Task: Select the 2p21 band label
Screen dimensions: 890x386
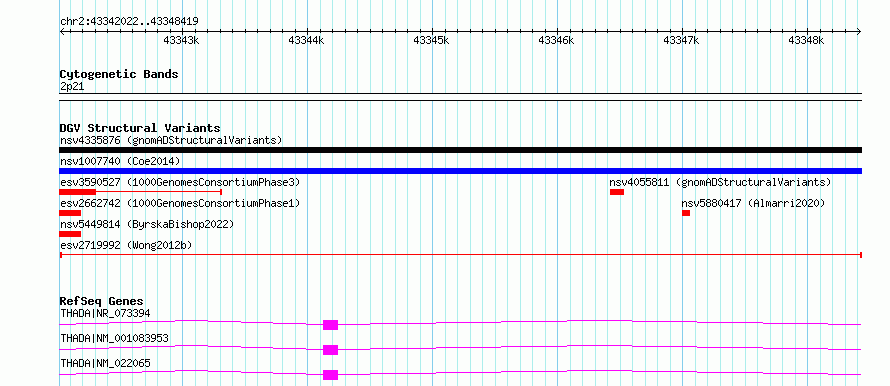Action: coord(72,87)
